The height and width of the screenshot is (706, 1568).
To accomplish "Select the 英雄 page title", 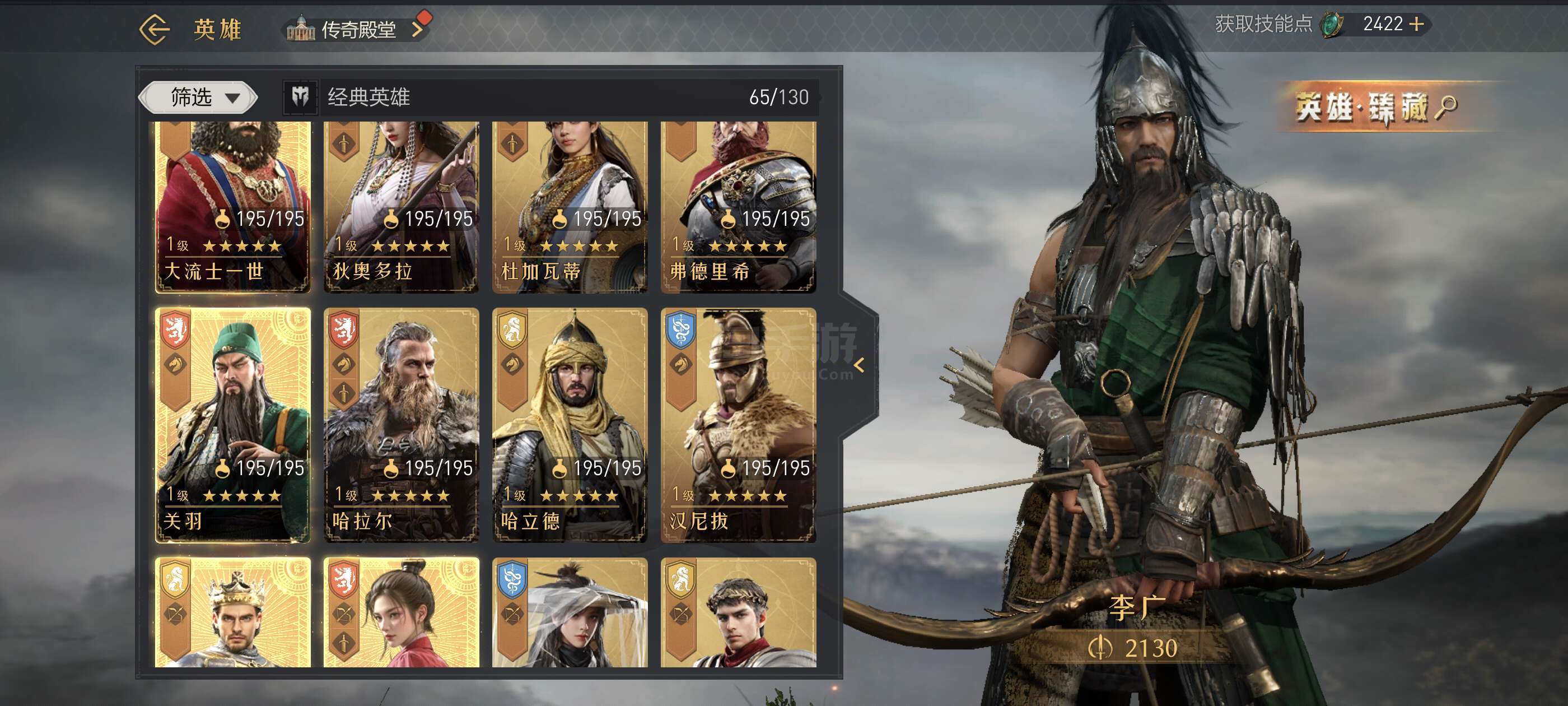I will click(218, 29).
